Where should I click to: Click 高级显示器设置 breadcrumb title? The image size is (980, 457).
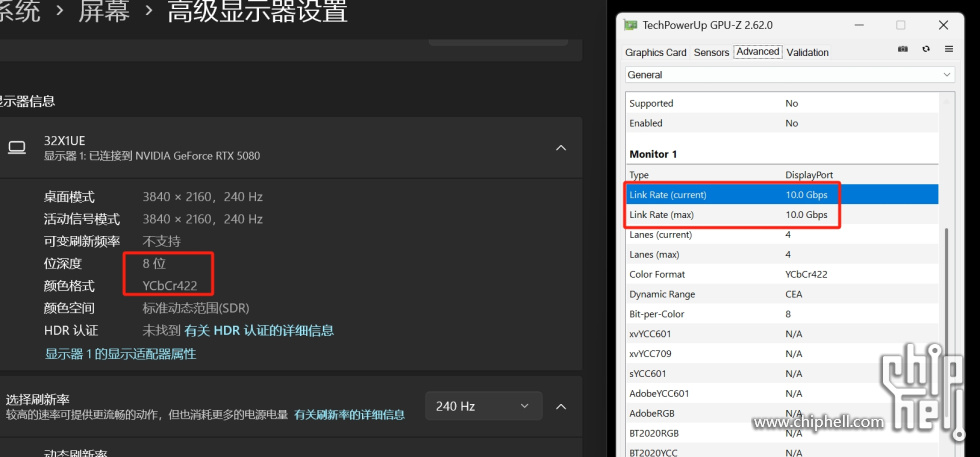pos(257,12)
